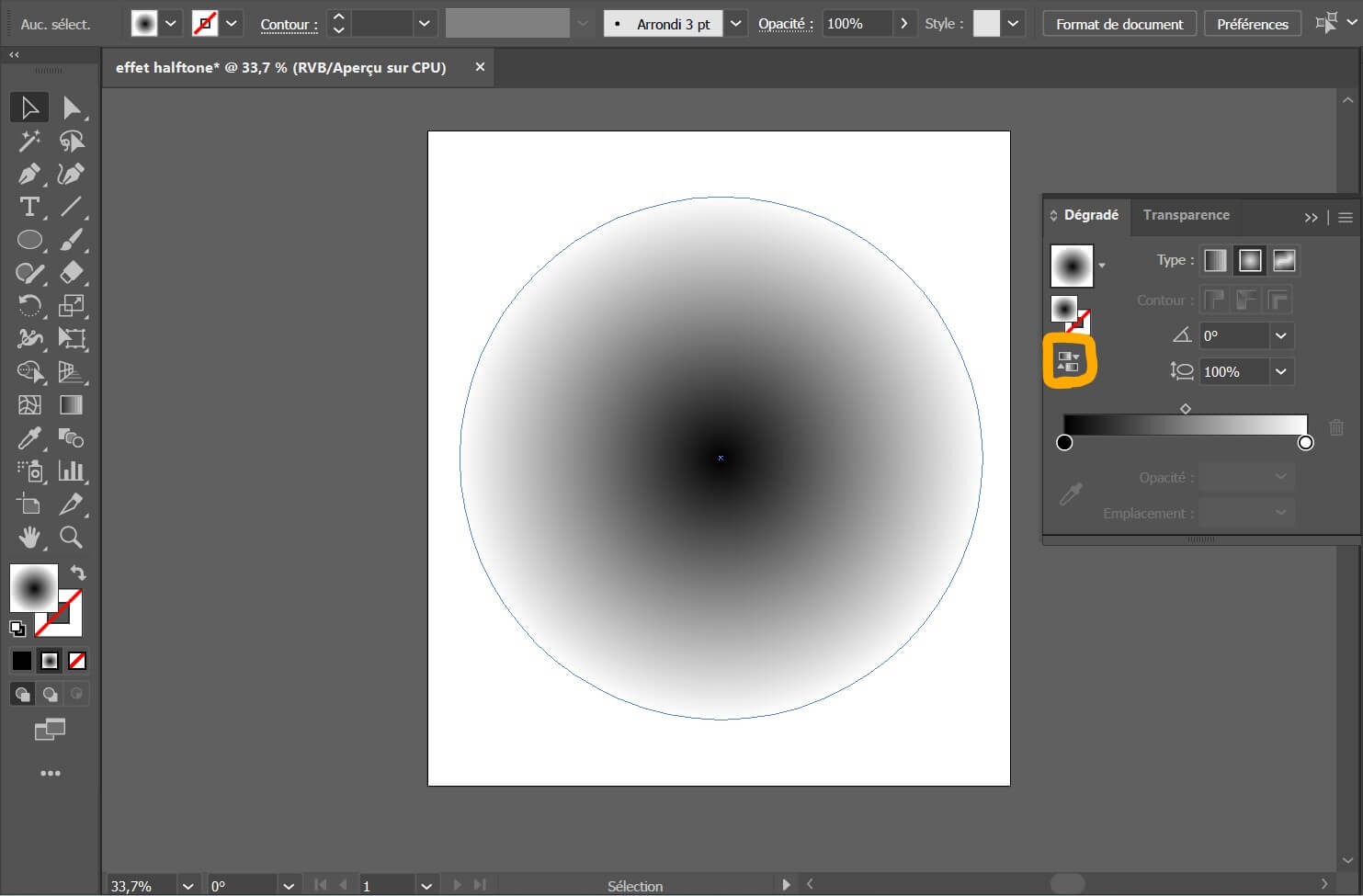Open Contour stroke panel link
This screenshot has height=896, width=1363.
[x=289, y=25]
